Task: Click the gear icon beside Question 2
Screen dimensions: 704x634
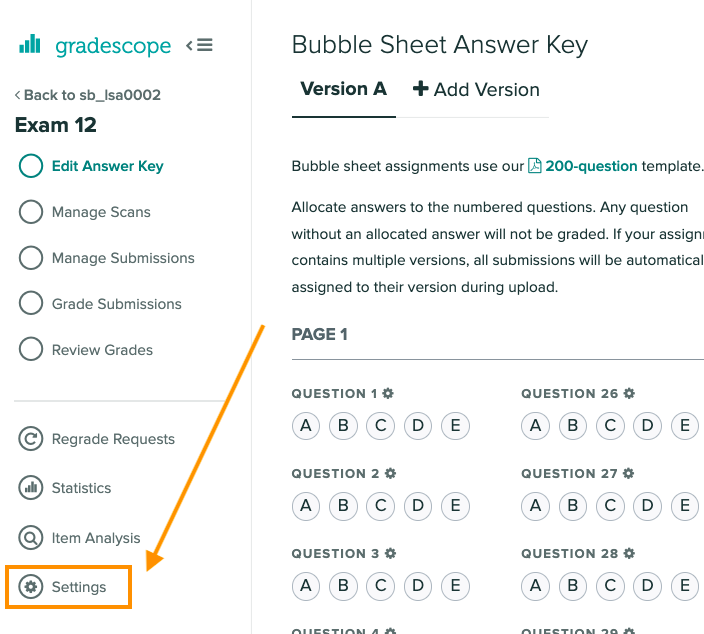Action: pos(391,474)
